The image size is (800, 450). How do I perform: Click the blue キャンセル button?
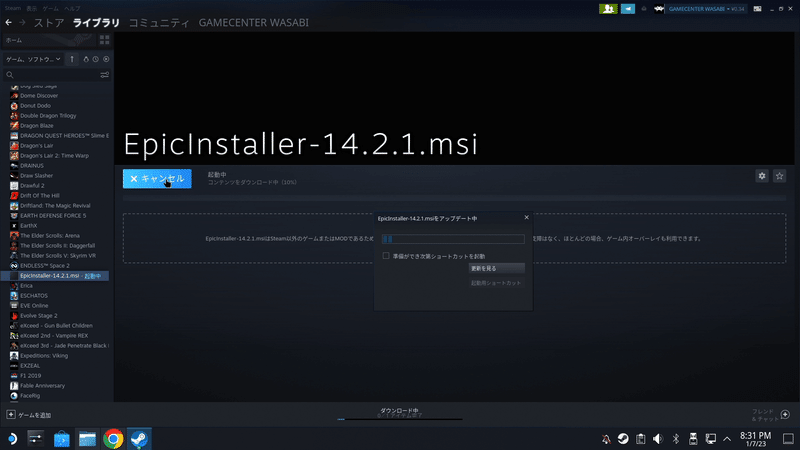pos(157,179)
